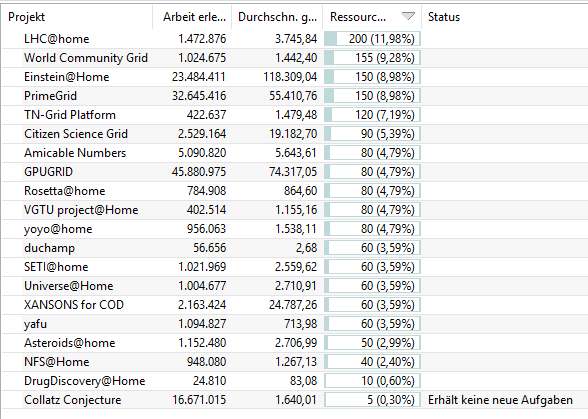Click the LHC@home resource share bar
The image size is (588, 419).
point(372,39)
